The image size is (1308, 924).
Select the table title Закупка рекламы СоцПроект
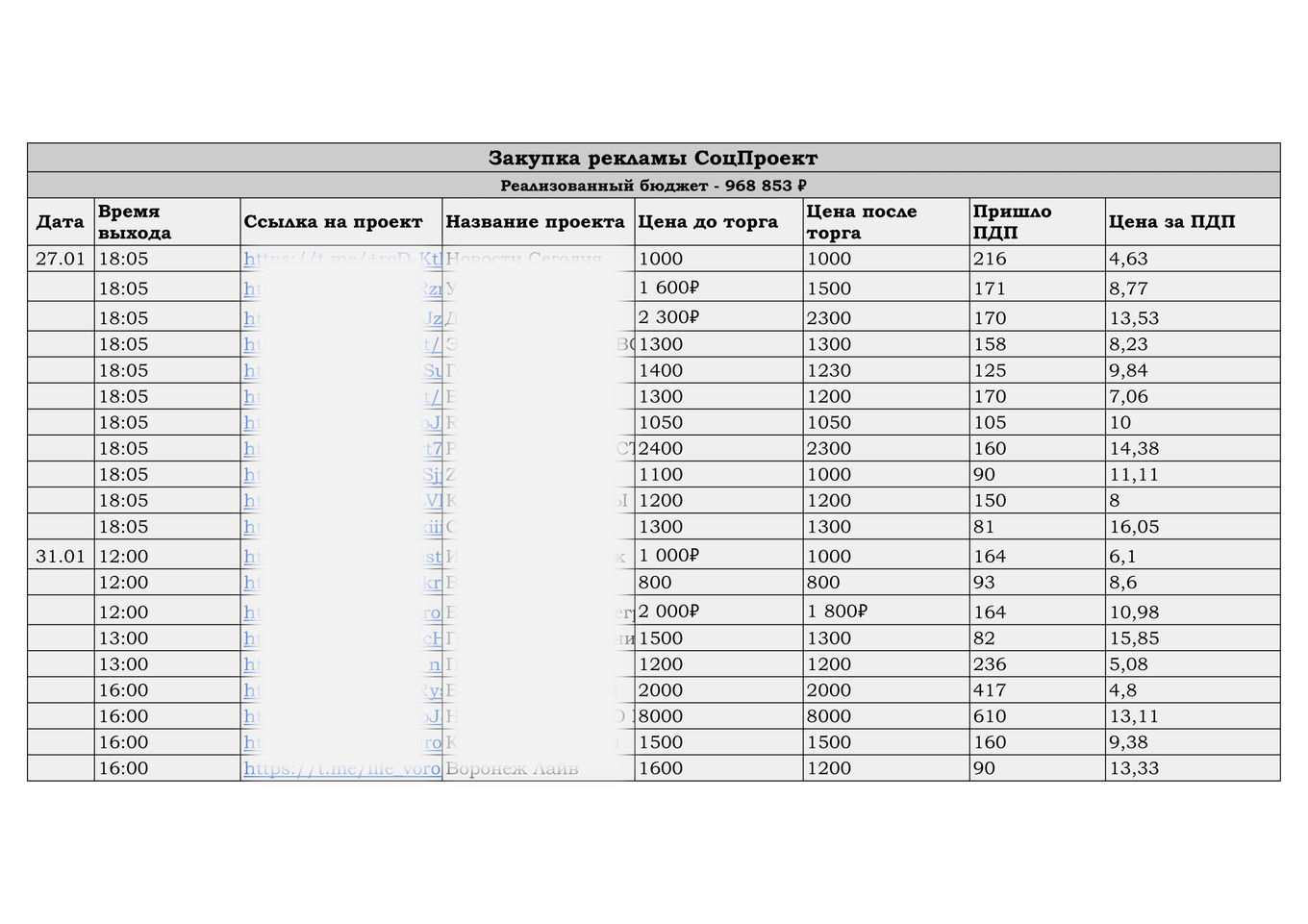pyautogui.click(x=653, y=158)
